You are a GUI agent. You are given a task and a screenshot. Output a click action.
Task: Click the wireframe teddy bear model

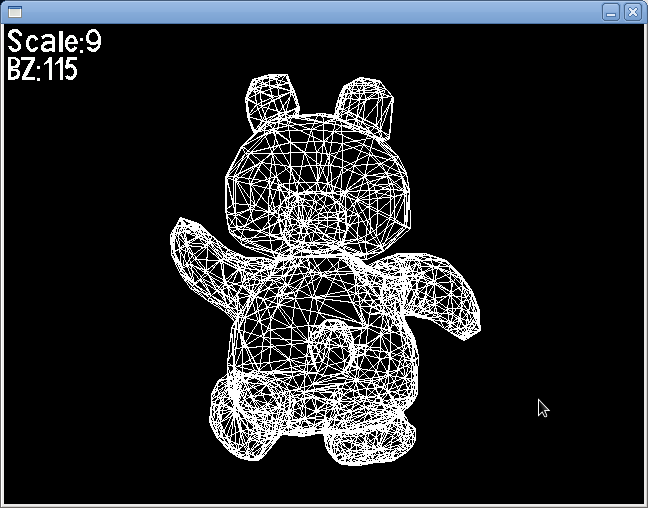pyautogui.click(x=325, y=270)
